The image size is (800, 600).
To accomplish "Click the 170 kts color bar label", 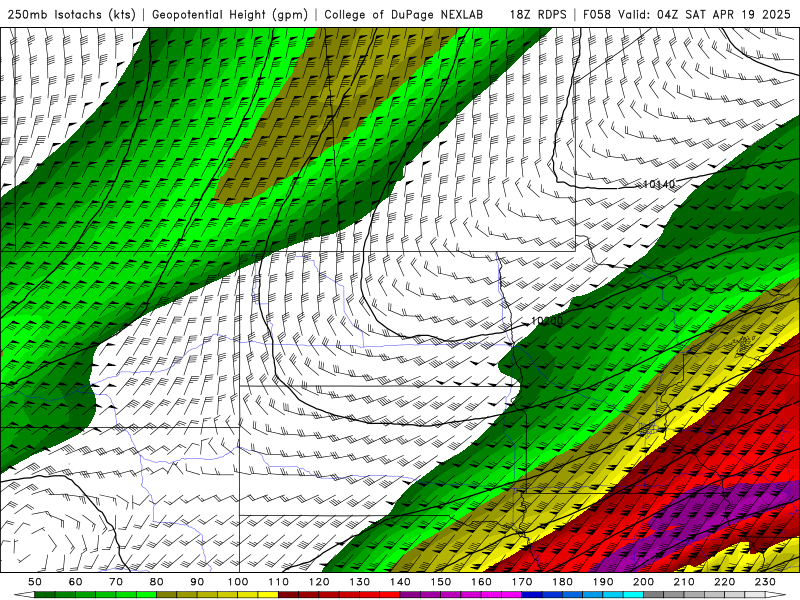I will 522,582.
